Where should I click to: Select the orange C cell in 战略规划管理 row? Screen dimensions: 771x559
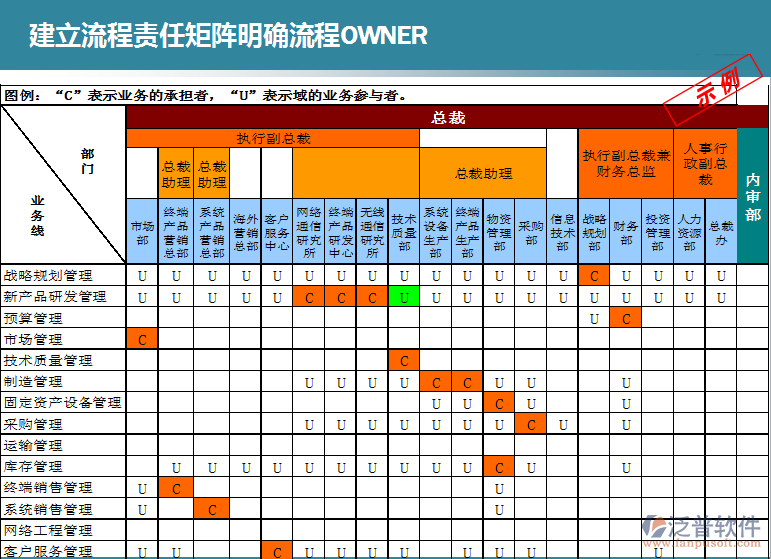(594, 275)
